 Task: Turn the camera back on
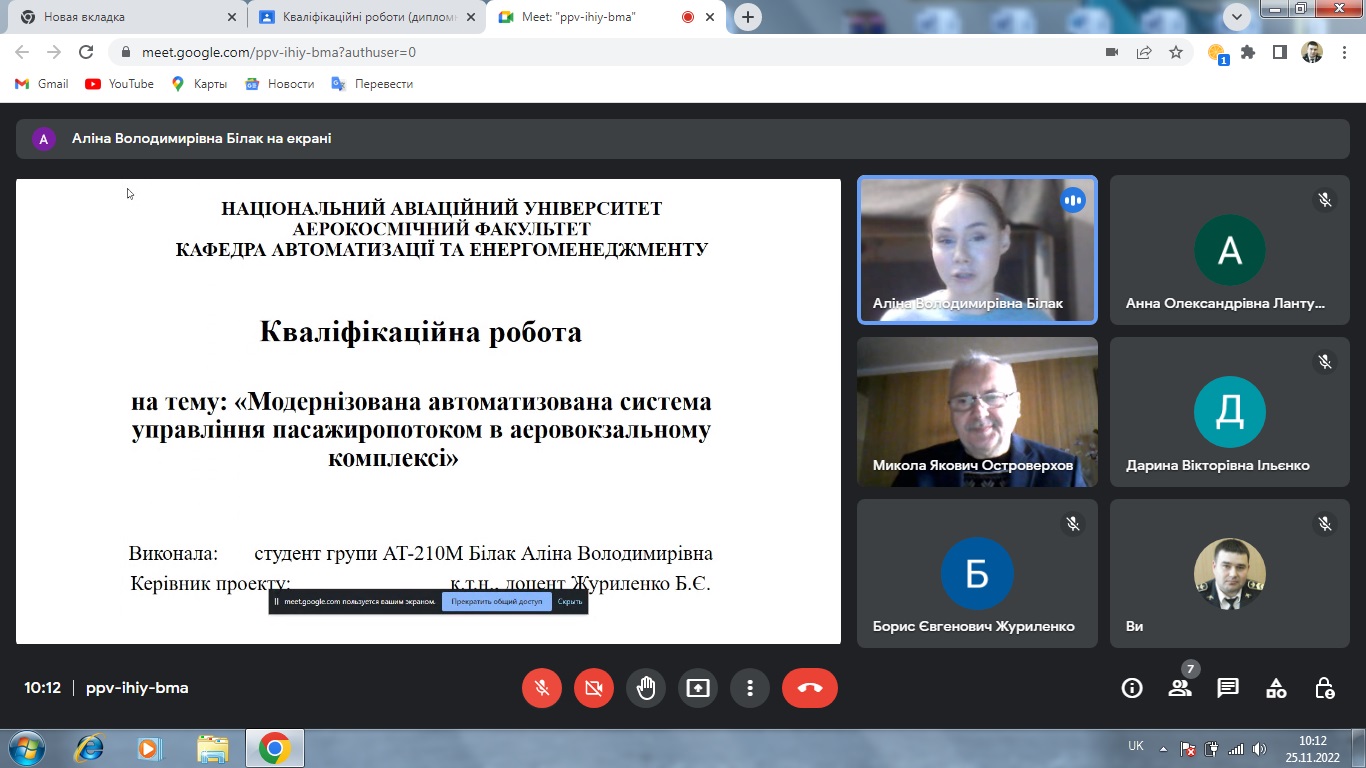coord(594,688)
